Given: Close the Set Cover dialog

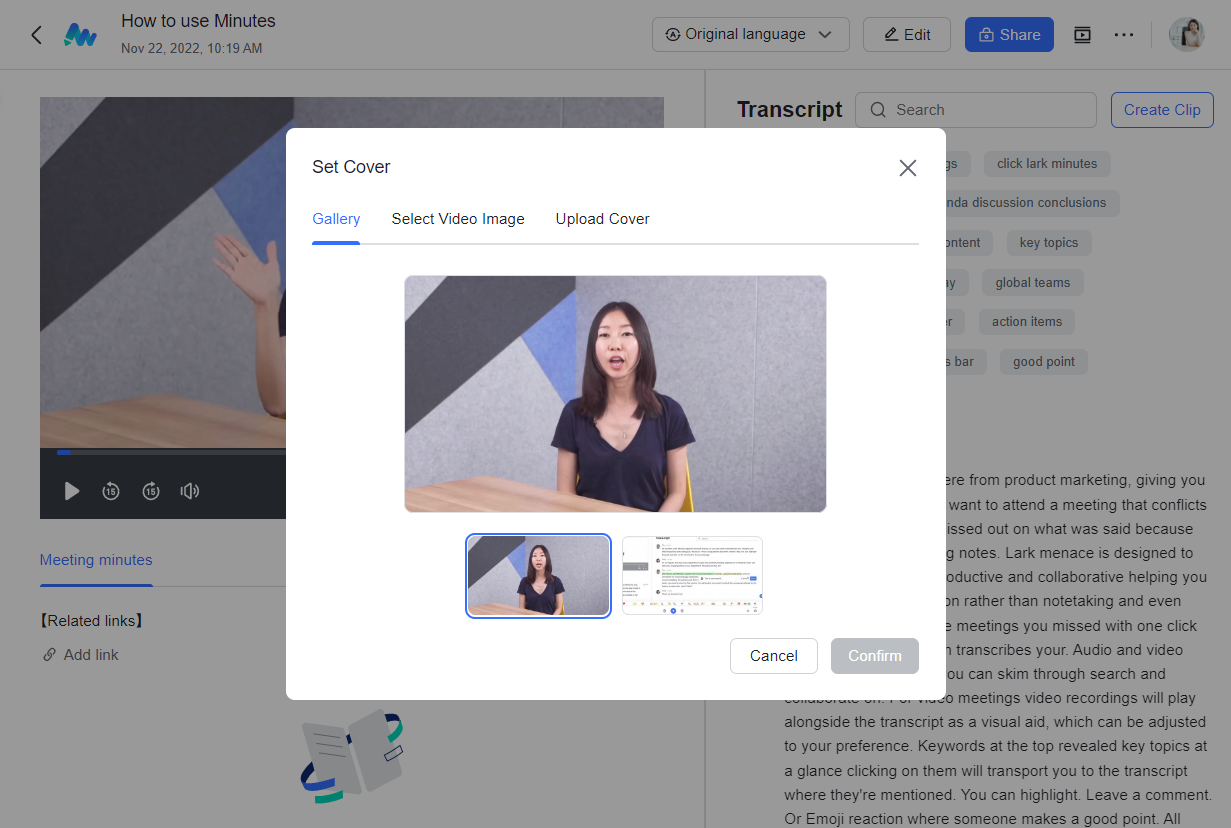Looking at the screenshot, I should [x=907, y=168].
